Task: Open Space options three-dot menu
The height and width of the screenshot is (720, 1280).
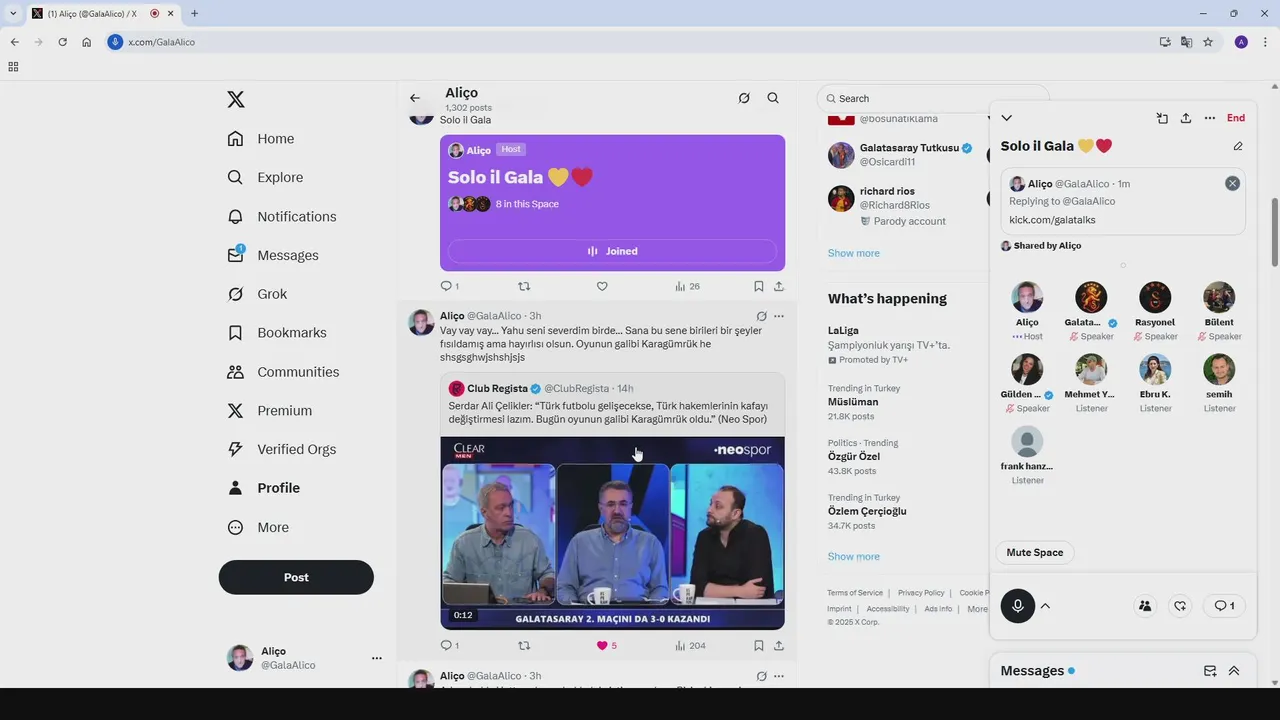Action: pyautogui.click(x=1210, y=118)
